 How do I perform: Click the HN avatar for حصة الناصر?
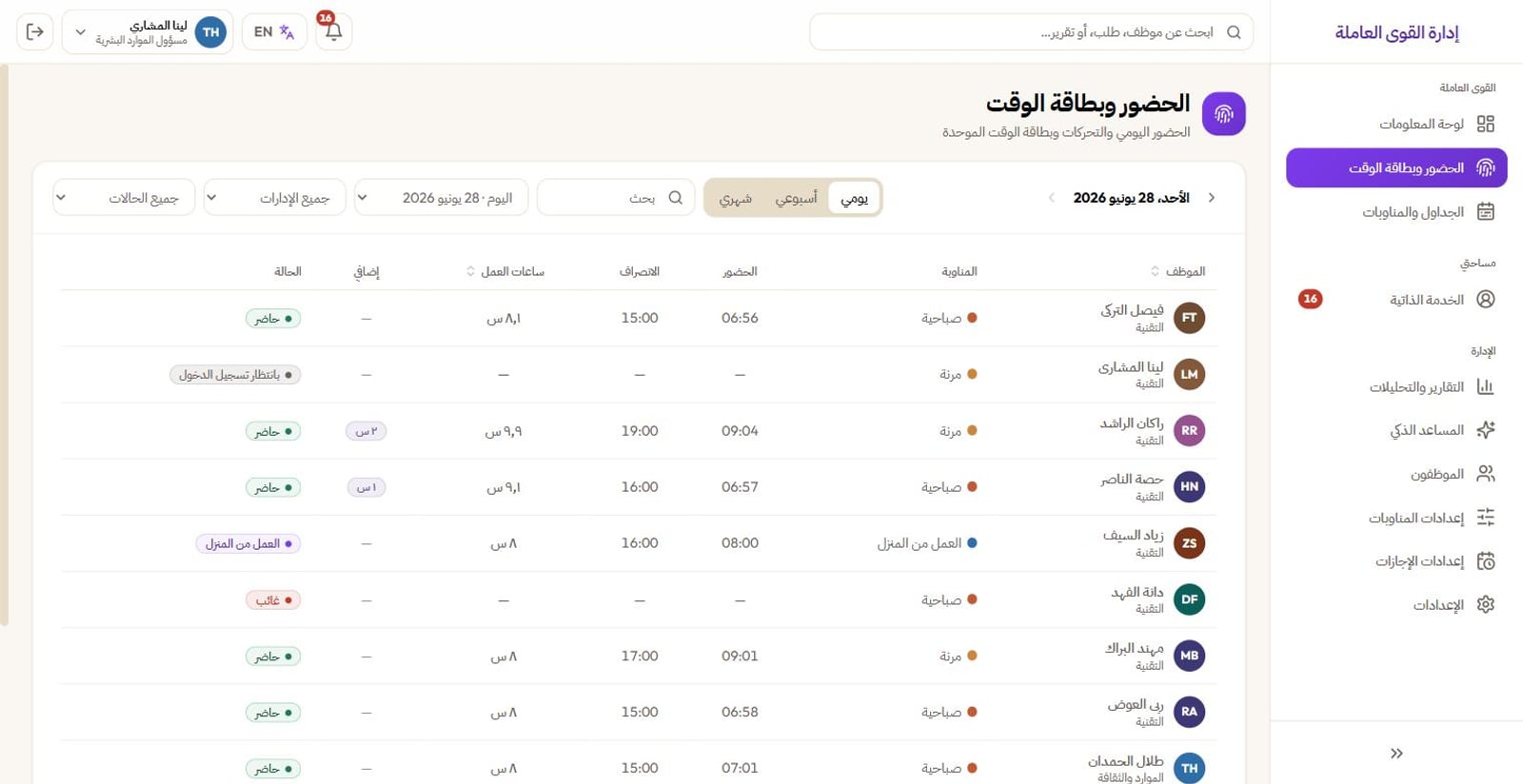pyautogui.click(x=1189, y=486)
